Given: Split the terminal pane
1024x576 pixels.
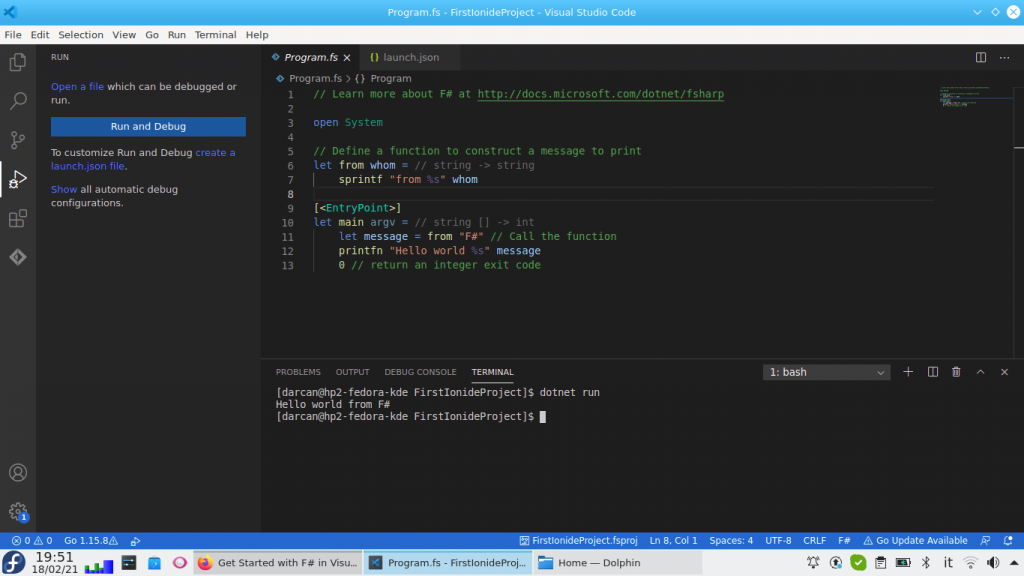Looking at the screenshot, I should coord(933,372).
